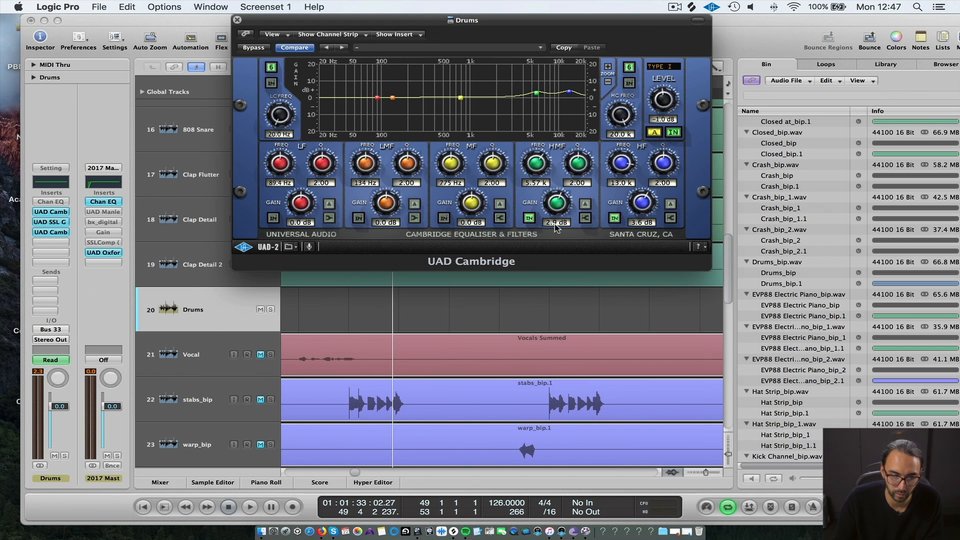Click the Bypass button
This screenshot has height=540, width=960.
(253, 47)
